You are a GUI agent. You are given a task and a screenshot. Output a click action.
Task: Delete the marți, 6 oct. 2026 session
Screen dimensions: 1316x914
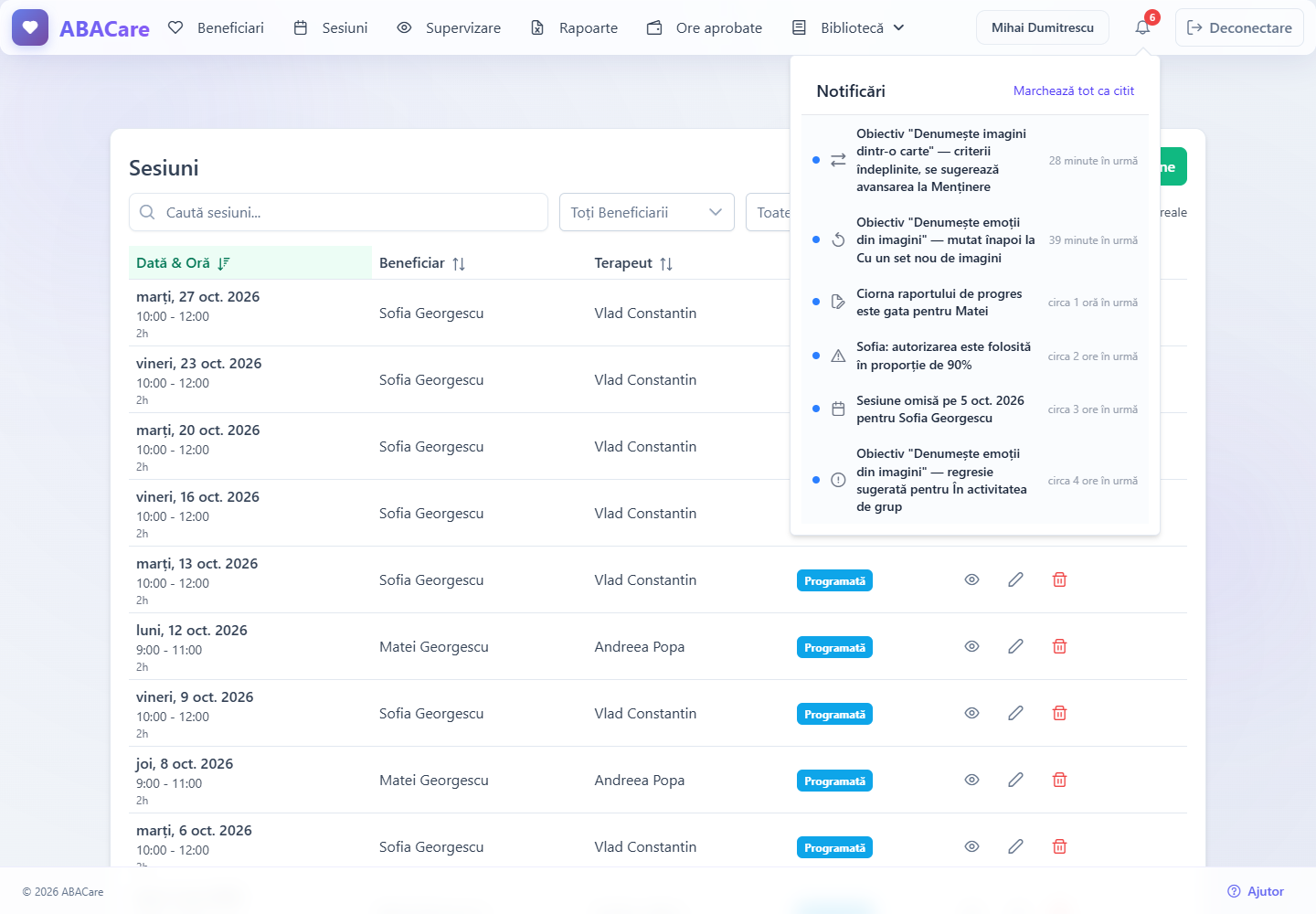[x=1059, y=846]
